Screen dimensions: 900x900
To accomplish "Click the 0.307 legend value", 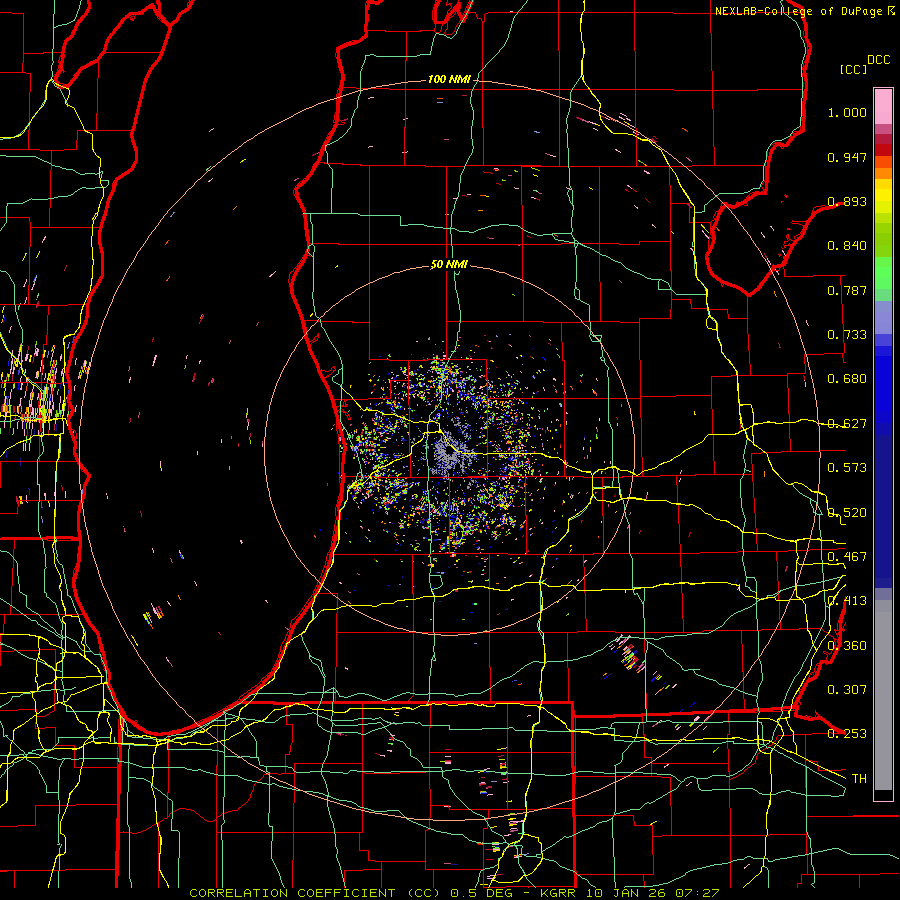I will tap(847, 690).
